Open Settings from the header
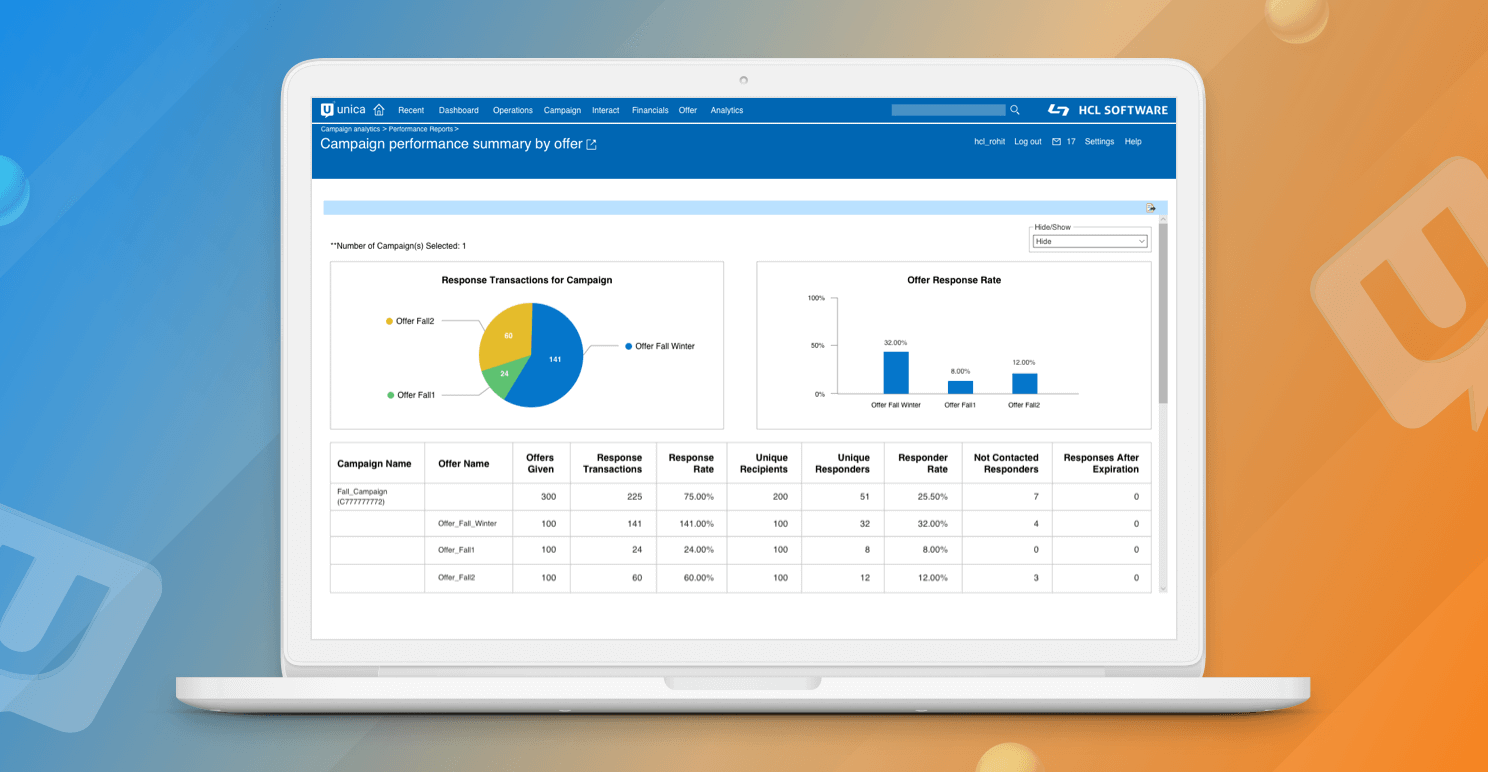The width and height of the screenshot is (1488, 772). [1099, 141]
